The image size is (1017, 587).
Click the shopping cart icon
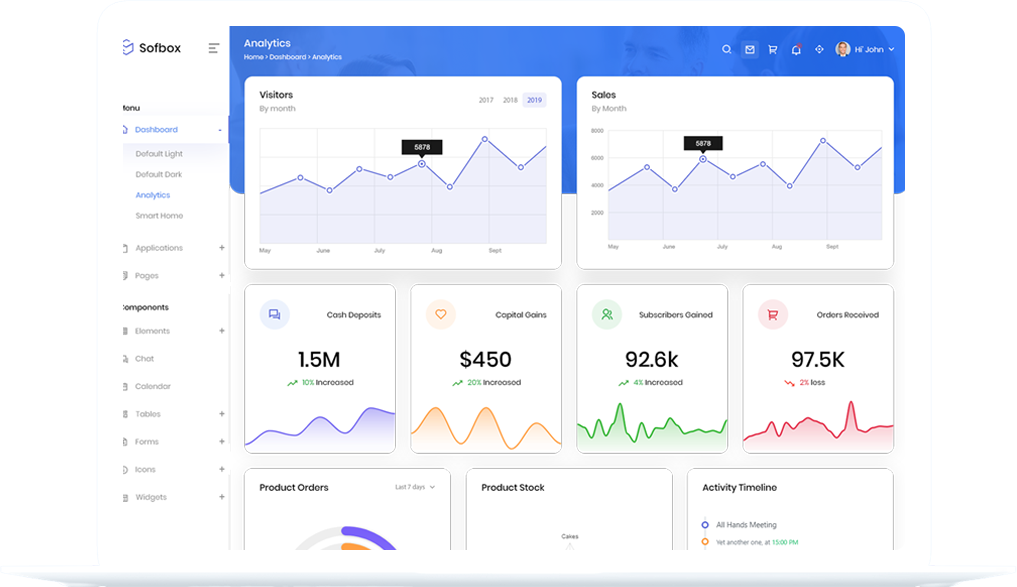point(771,48)
